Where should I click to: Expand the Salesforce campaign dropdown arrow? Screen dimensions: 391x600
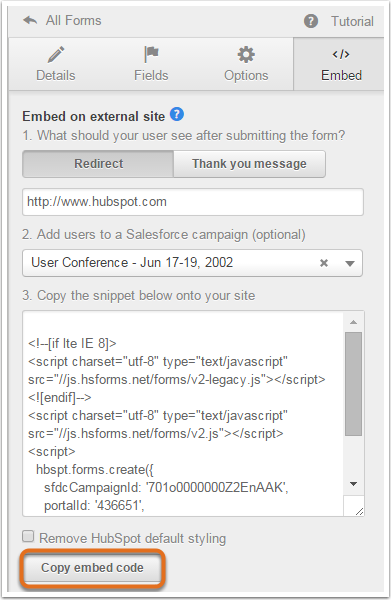pos(350,263)
